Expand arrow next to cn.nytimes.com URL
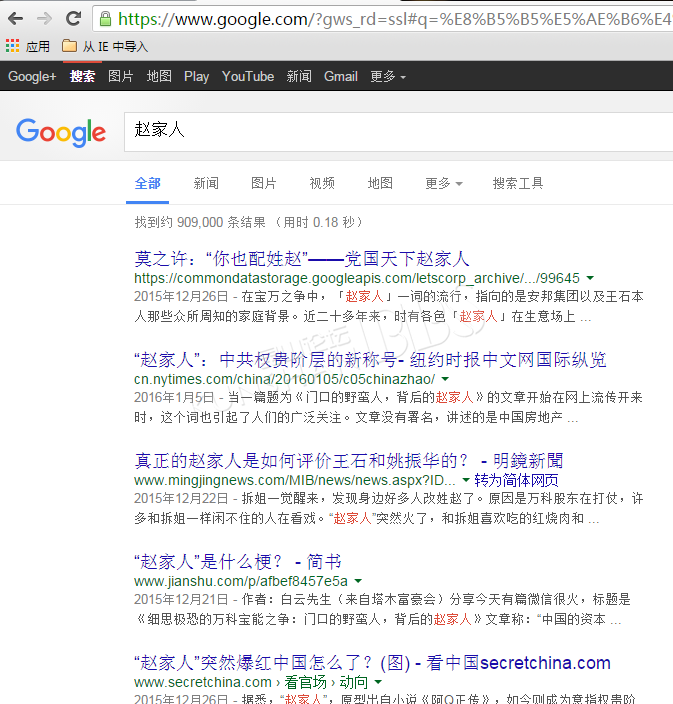Viewport: 673px width, 704px height. 445,379
